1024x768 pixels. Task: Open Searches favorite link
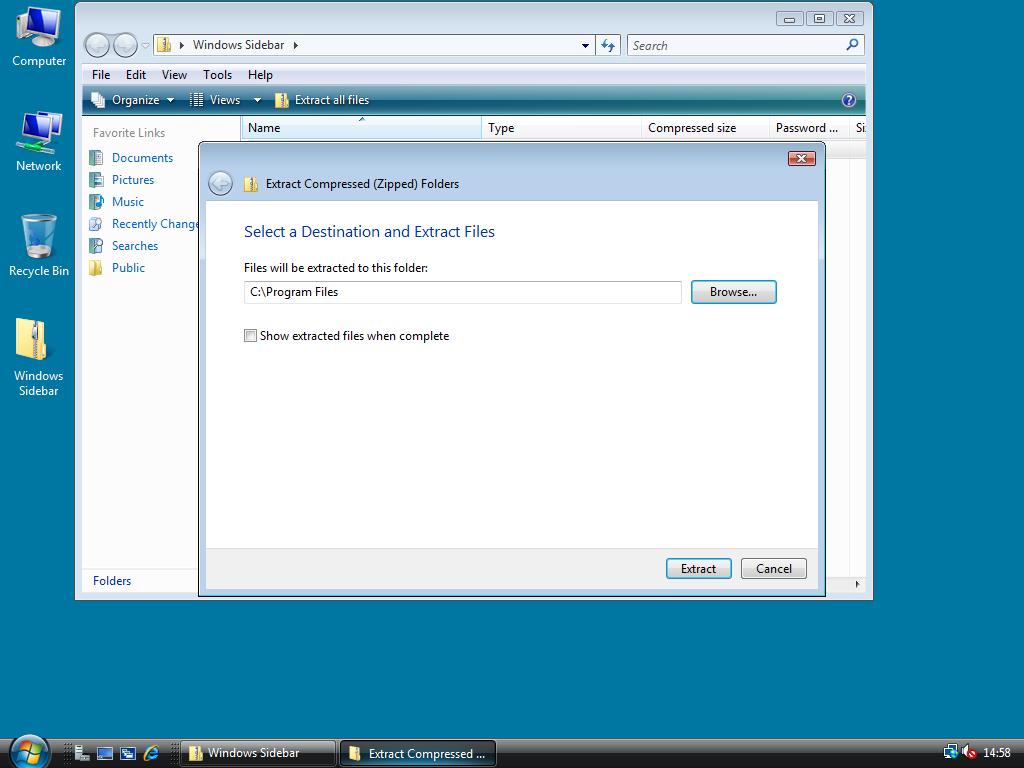point(135,246)
